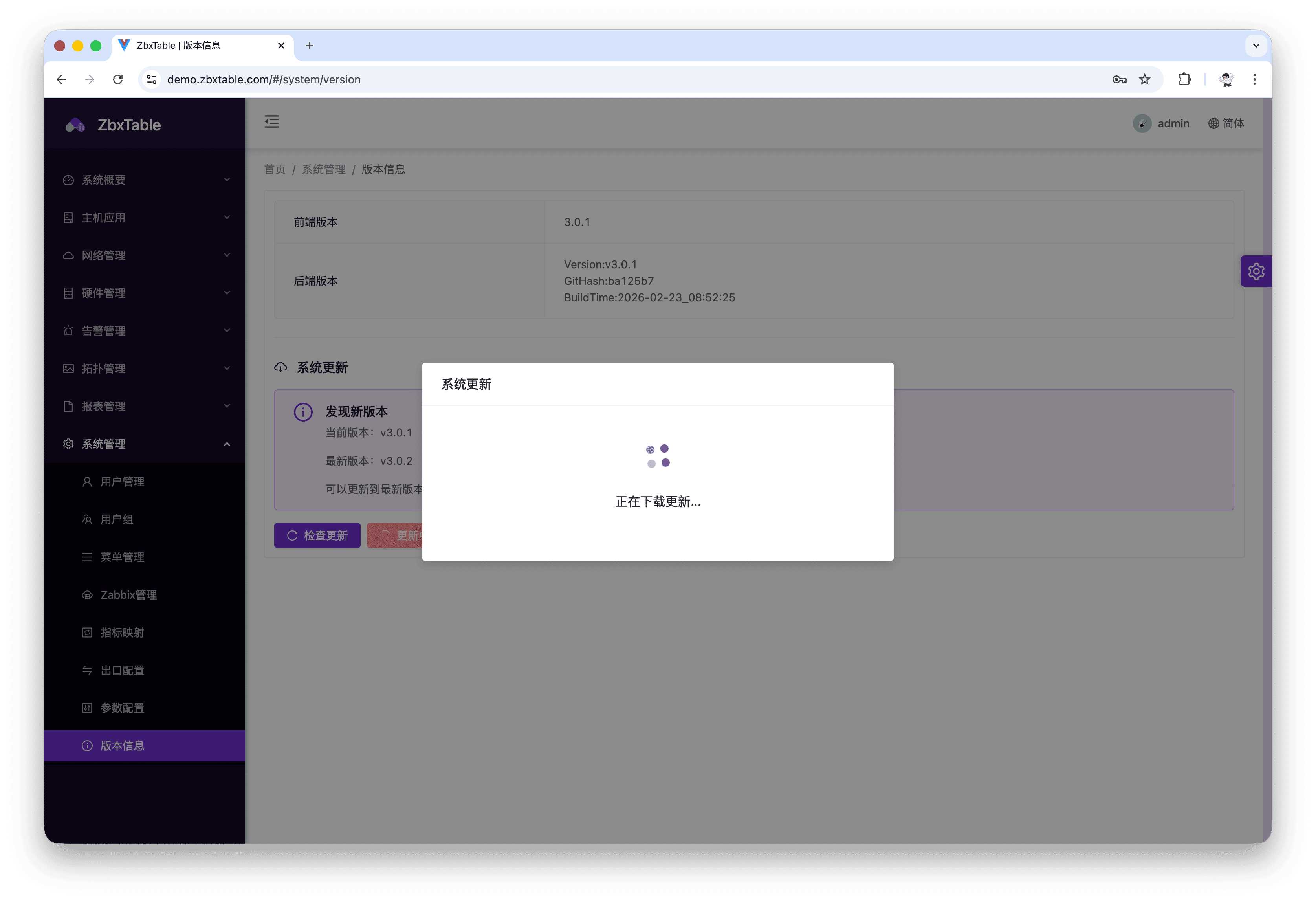Click the globe language icon
1316x902 pixels.
point(1213,123)
